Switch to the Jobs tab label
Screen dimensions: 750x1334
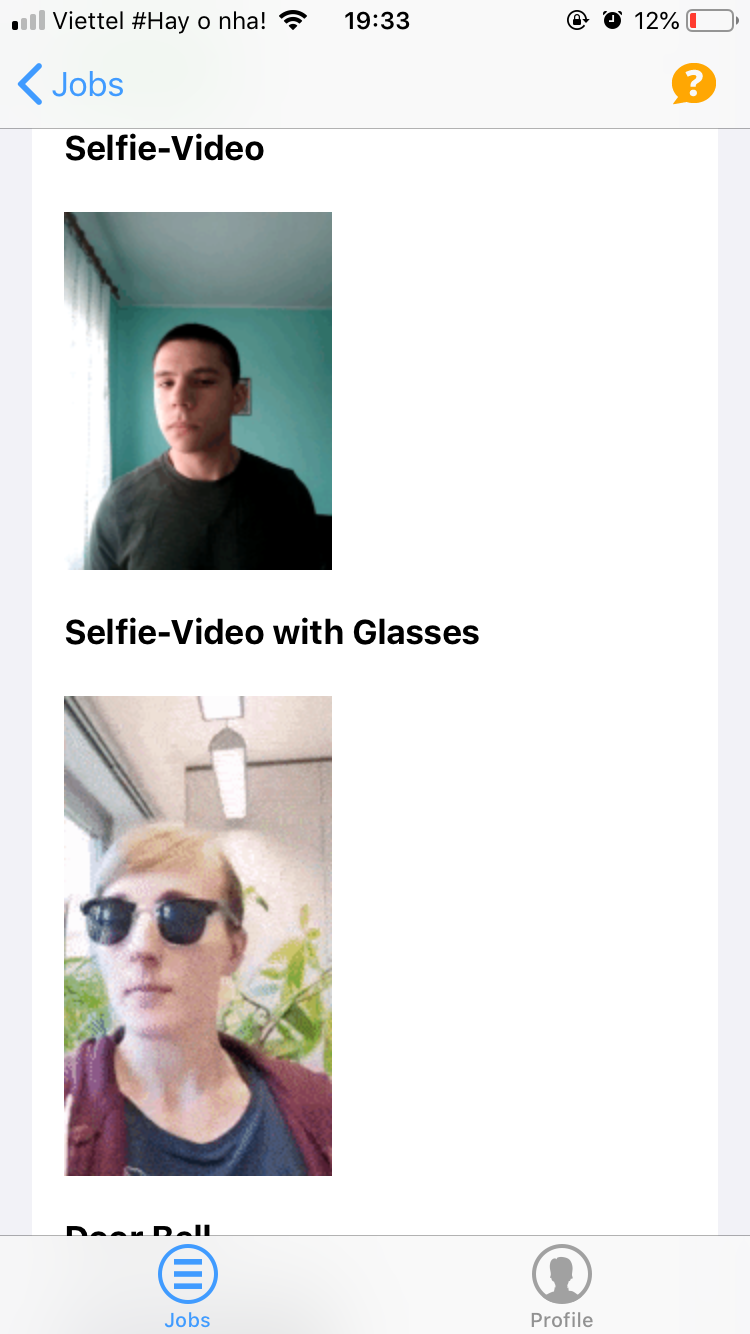(x=188, y=1320)
